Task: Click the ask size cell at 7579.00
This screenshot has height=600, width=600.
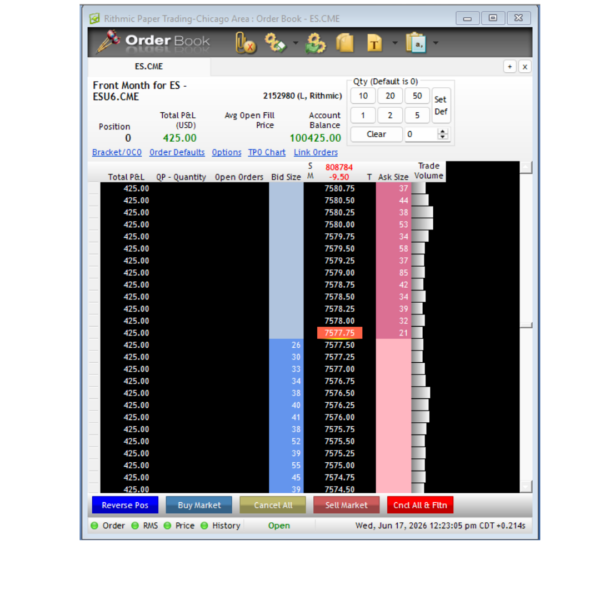Action: tap(393, 273)
